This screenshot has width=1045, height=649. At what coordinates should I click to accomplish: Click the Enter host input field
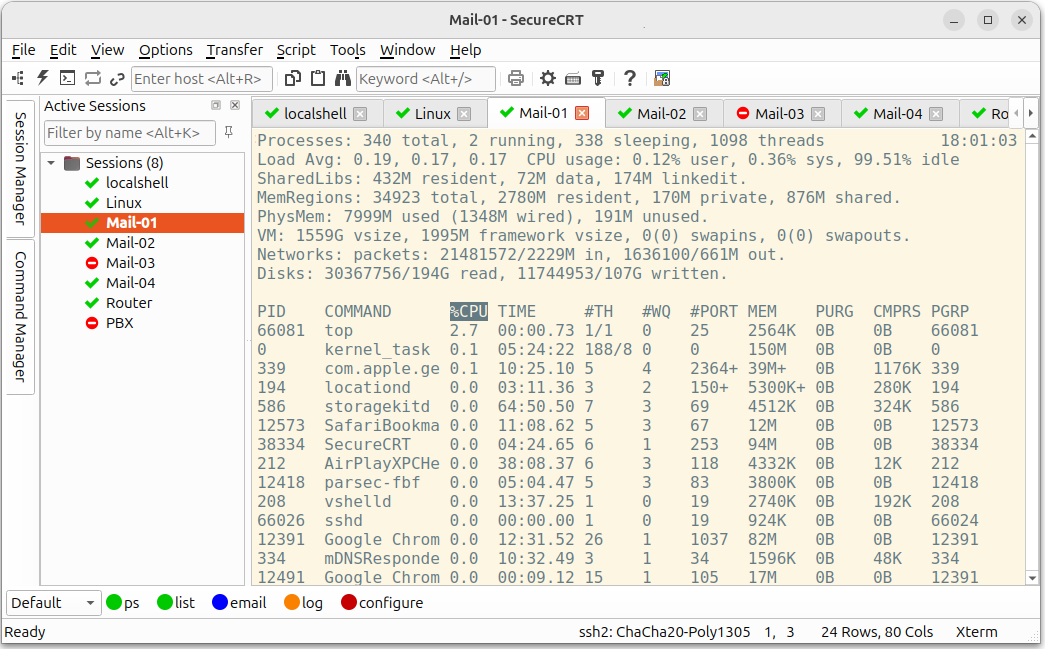(x=202, y=79)
